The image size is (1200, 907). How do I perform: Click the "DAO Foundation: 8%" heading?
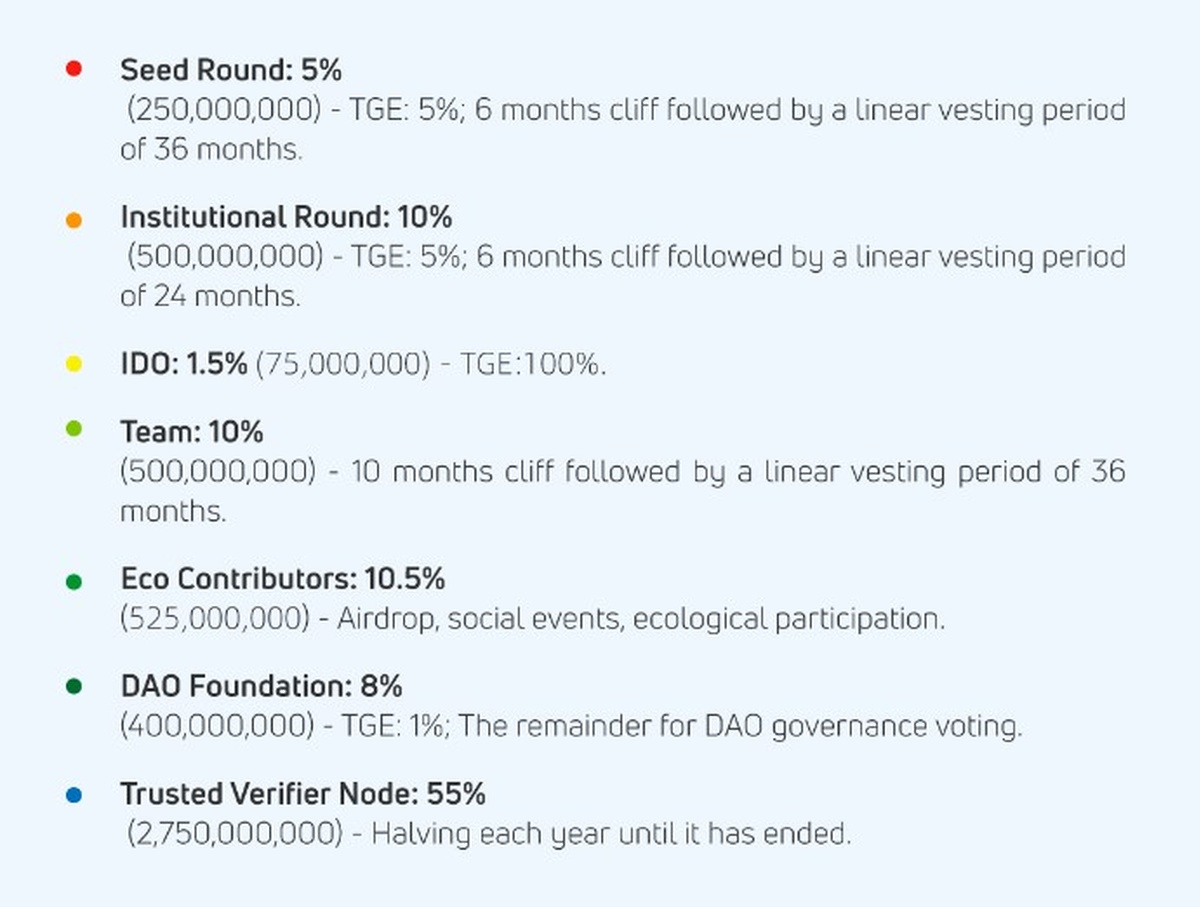[261, 687]
